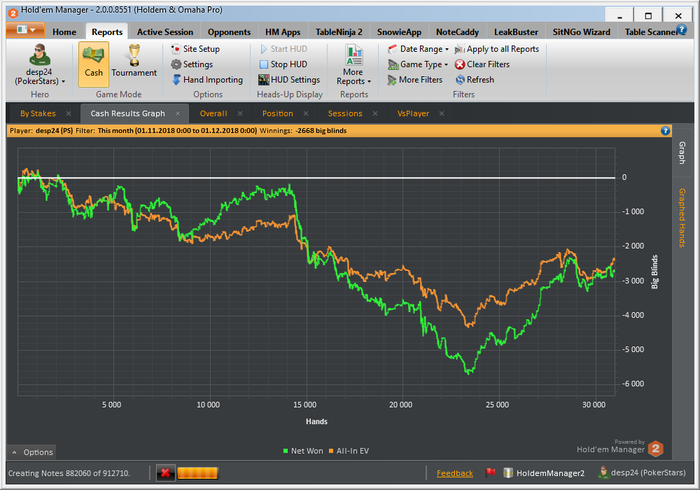The width and height of the screenshot is (700, 490).
Task: Select the Graphed Hands side tab
Action: click(x=682, y=218)
